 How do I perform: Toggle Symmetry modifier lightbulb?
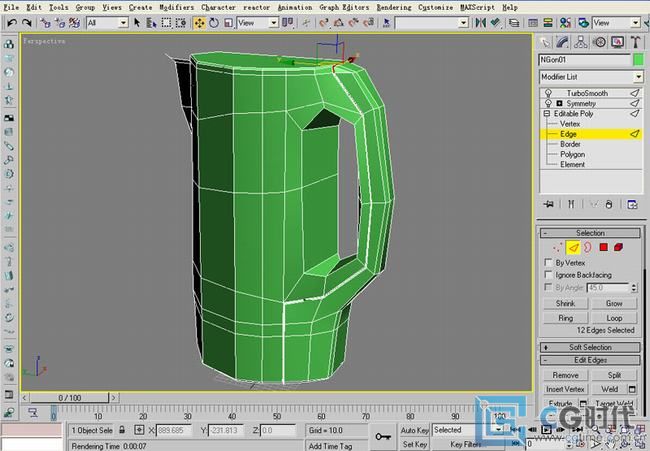(548, 103)
